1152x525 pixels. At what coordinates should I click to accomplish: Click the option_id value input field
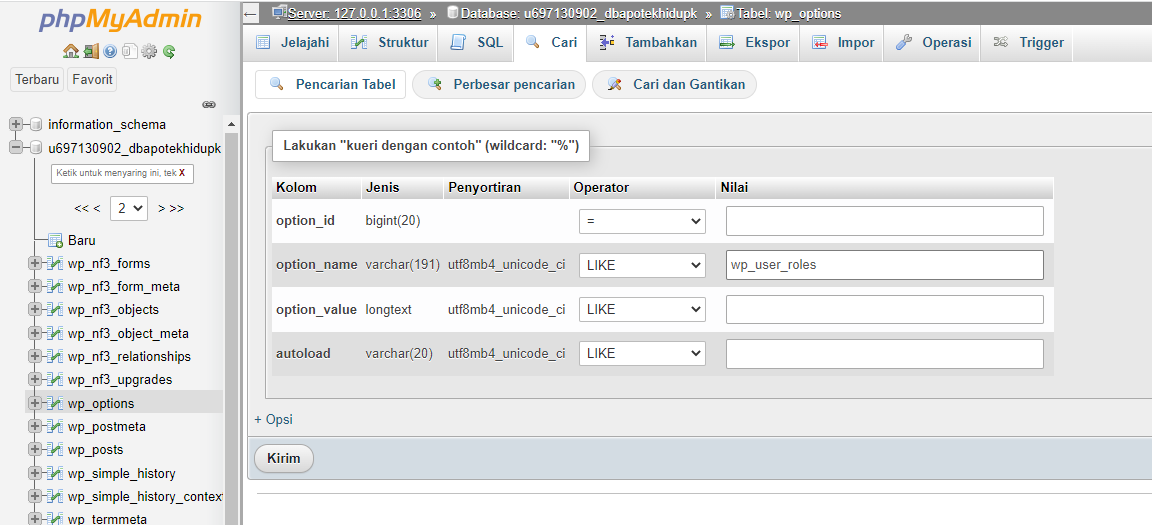coord(885,221)
